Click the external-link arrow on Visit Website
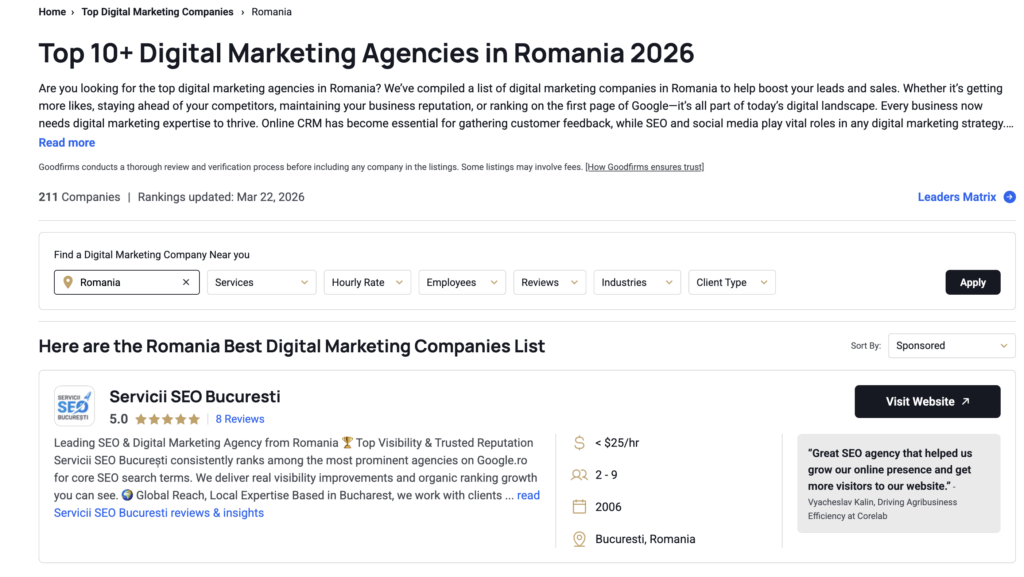 [964, 401]
